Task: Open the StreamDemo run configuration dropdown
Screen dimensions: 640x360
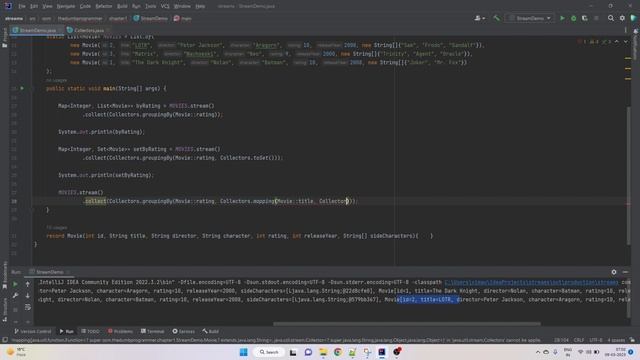Action: 529,18
